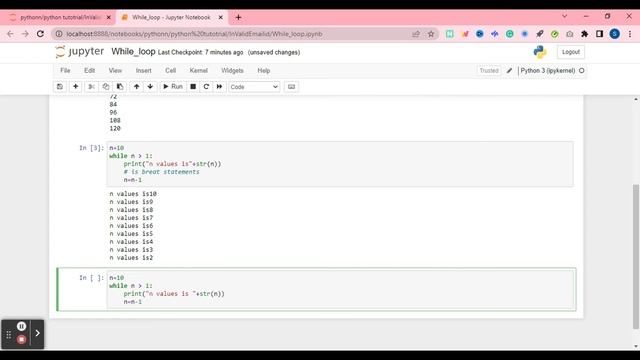
Task: Share this page icon in address bar
Action: (x=416, y=34)
